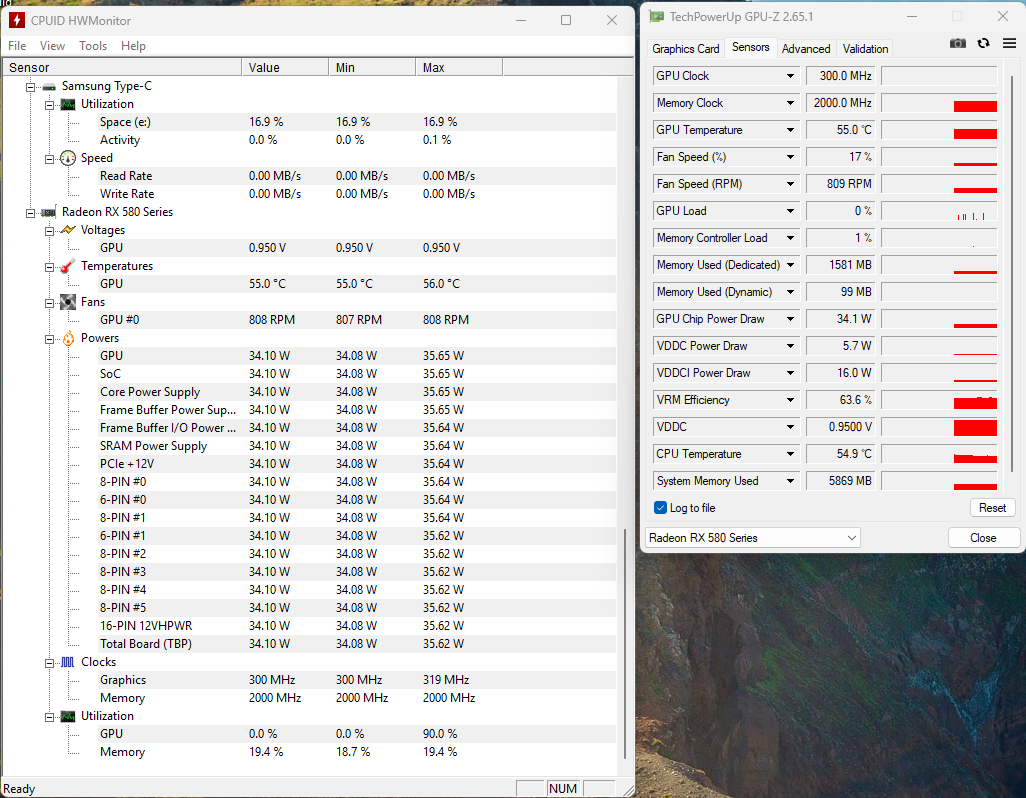Collapse the Radeon RX 580 Series node
This screenshot has height=798, width=1026.
(x=30, y=213)
